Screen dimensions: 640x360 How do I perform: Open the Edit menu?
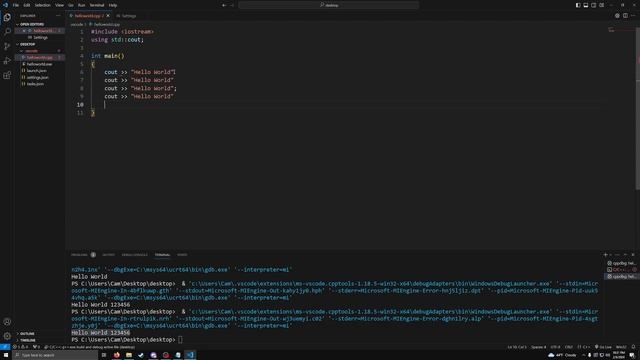[x=27, y=5]
